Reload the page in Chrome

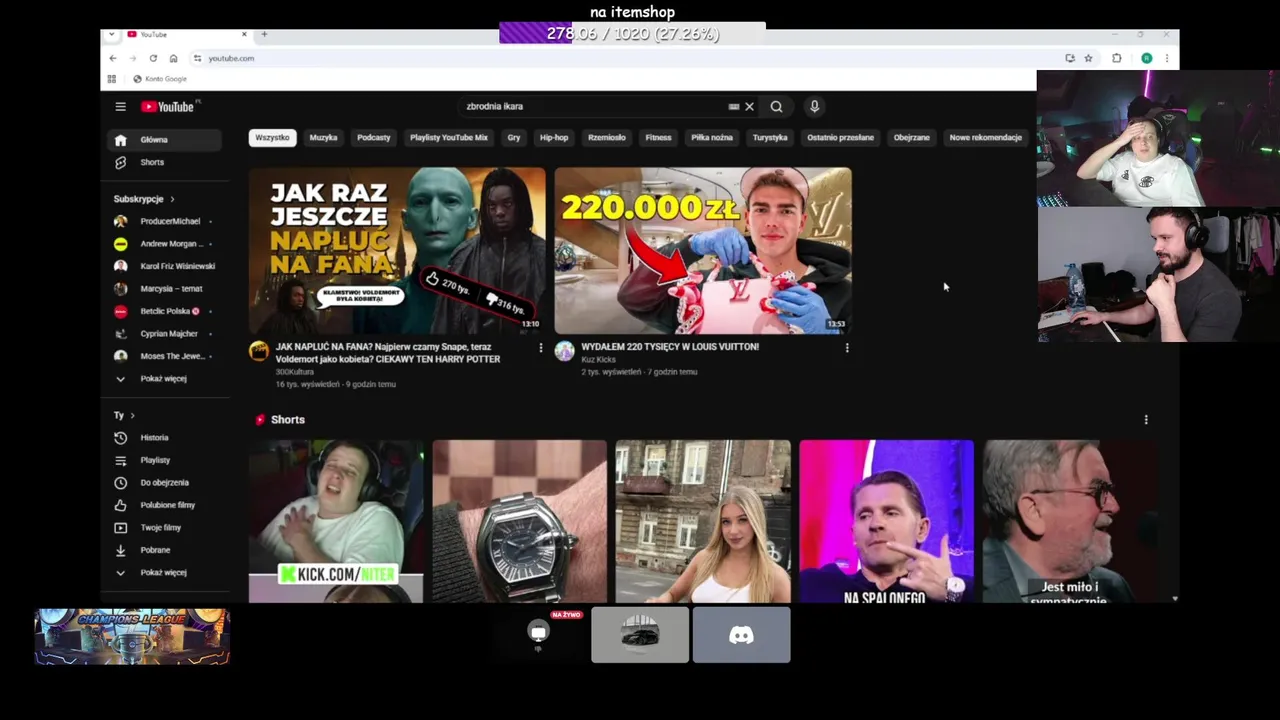tap(153, 58)
